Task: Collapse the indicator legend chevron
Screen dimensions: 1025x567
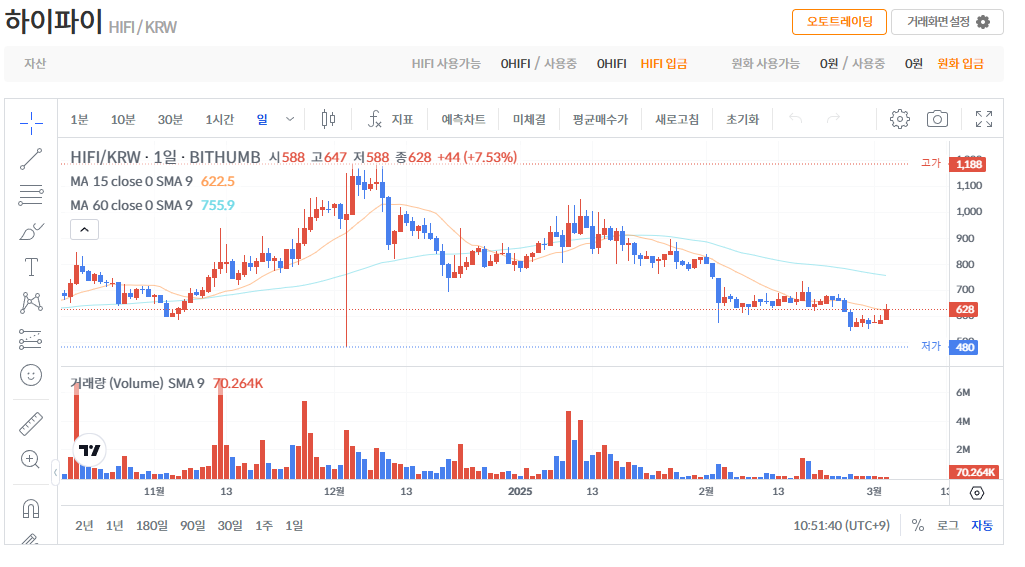Action: pos(84,230)
